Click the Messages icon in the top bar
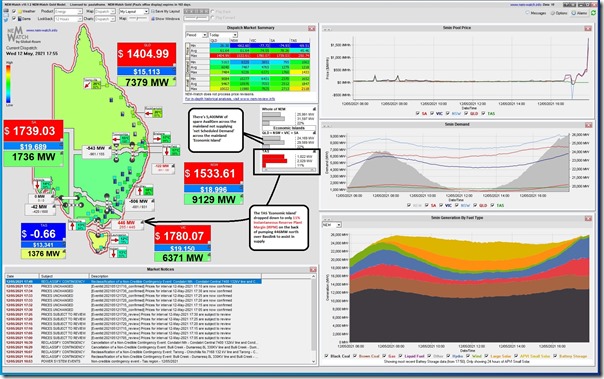This screenshot has height=379, width=604. (x=527, y=13)
